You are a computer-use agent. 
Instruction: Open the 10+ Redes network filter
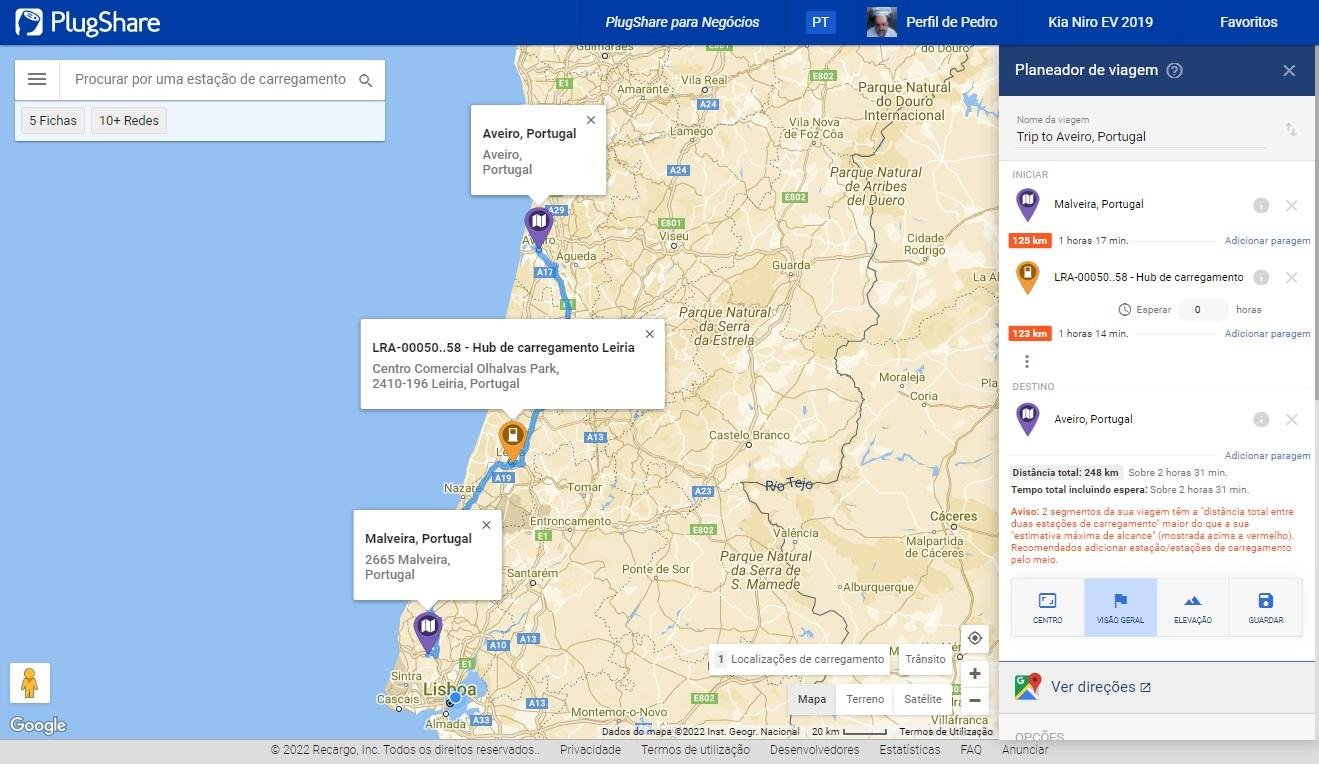pos(129,121)
